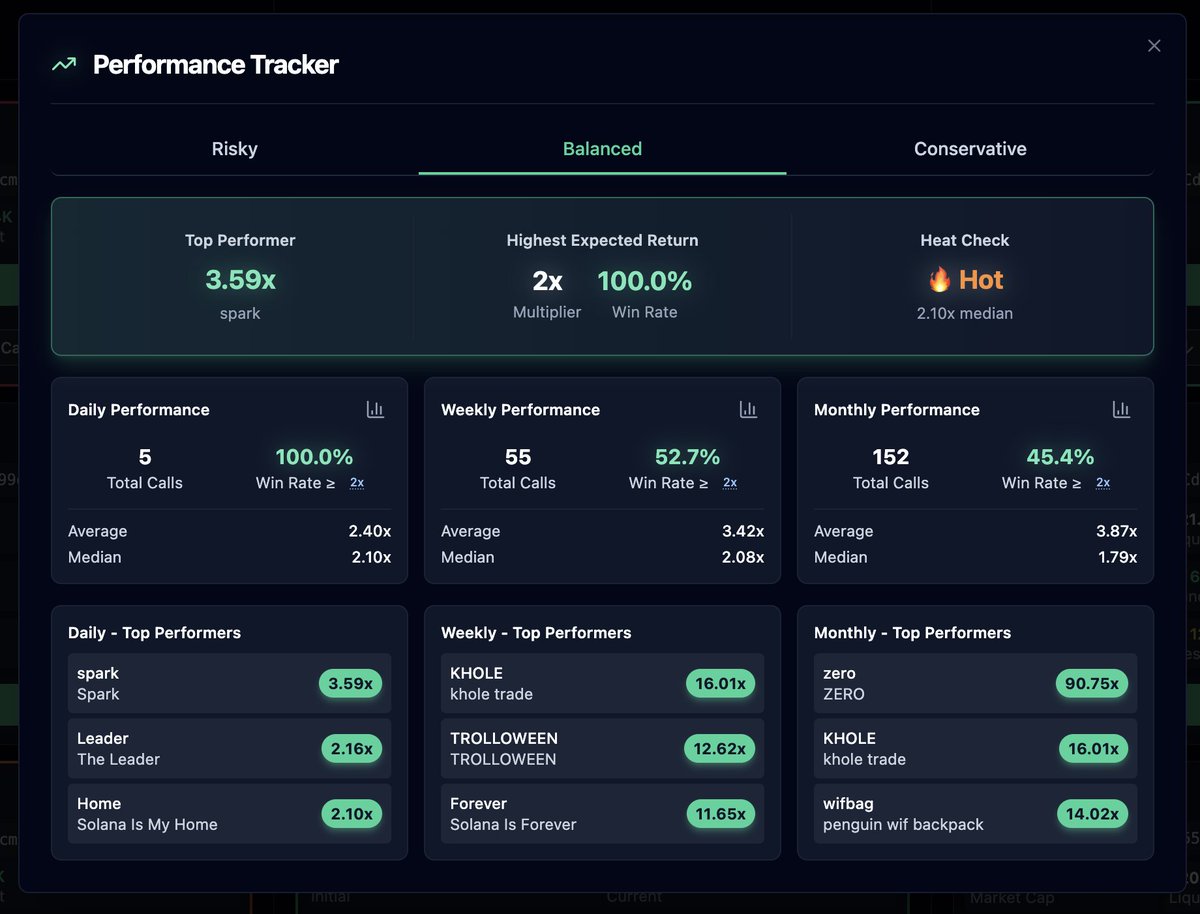
Task: Open the Weekly Performance chart icon
Action: [x=748, y=409]
